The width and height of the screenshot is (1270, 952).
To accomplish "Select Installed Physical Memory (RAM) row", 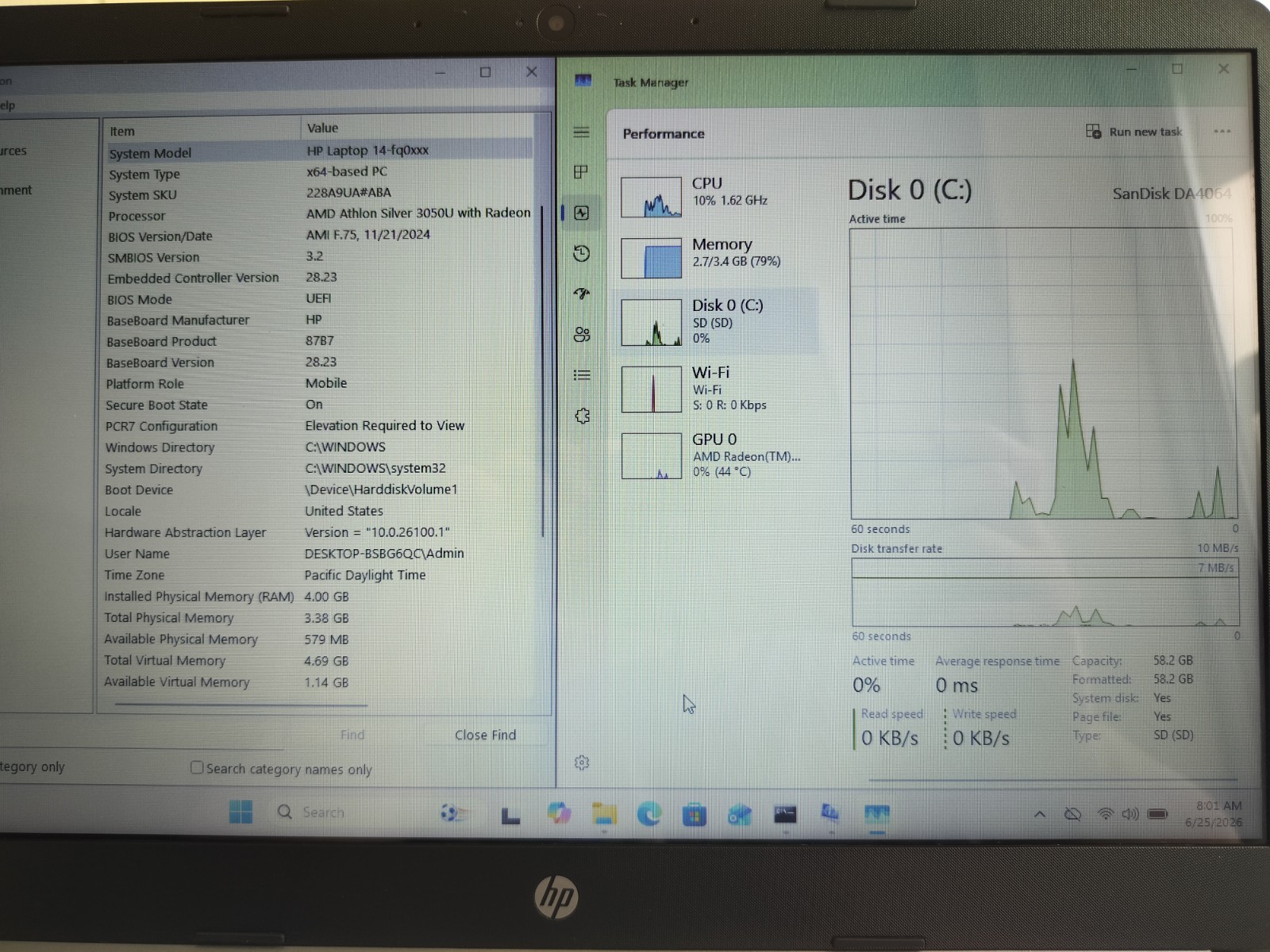I will [320, 597].
